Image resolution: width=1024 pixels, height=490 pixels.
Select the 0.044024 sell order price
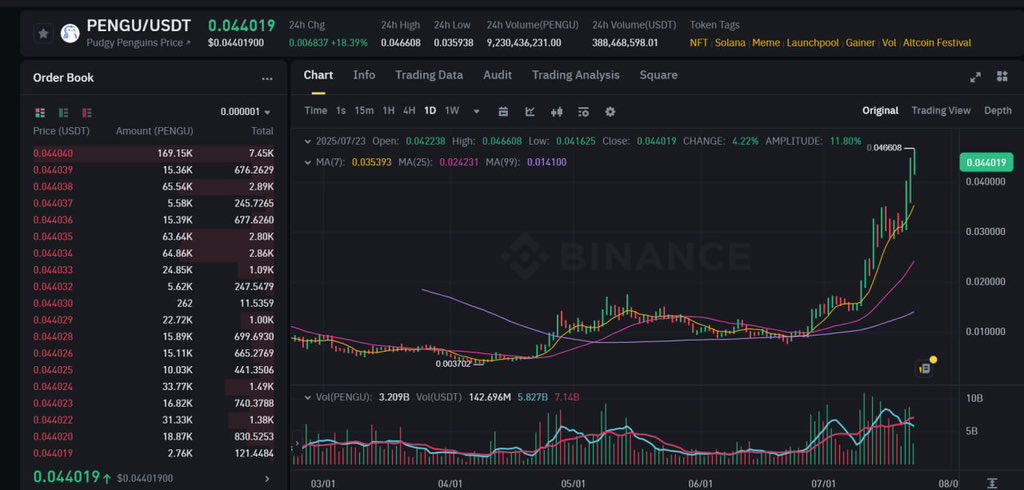[53, 387]
